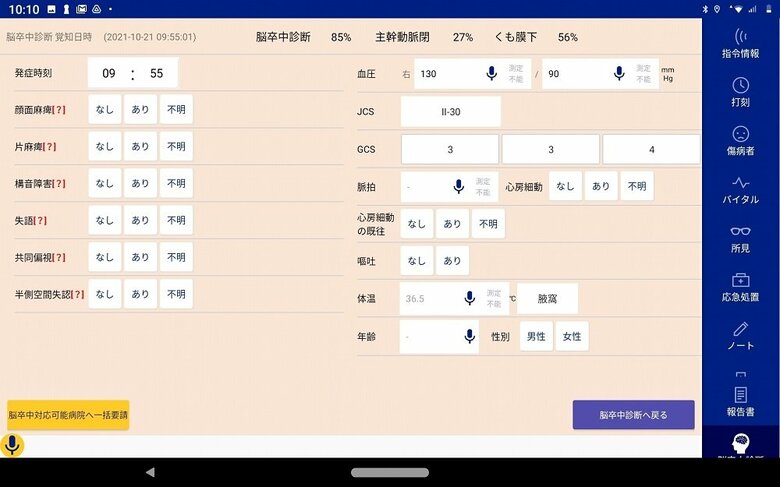Set 顔面麻痺 to あり
780x487 pixels.
pos(140,109)
